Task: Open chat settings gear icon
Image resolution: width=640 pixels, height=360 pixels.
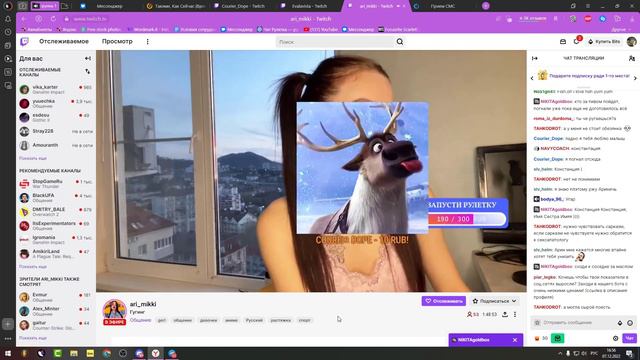Action: 616,338
